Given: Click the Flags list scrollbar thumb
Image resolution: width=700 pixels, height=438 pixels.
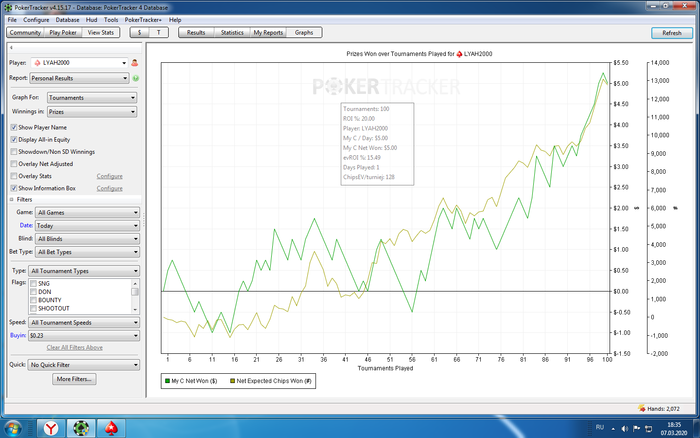Looking at the screenshot, I should (x=135, y=292).
